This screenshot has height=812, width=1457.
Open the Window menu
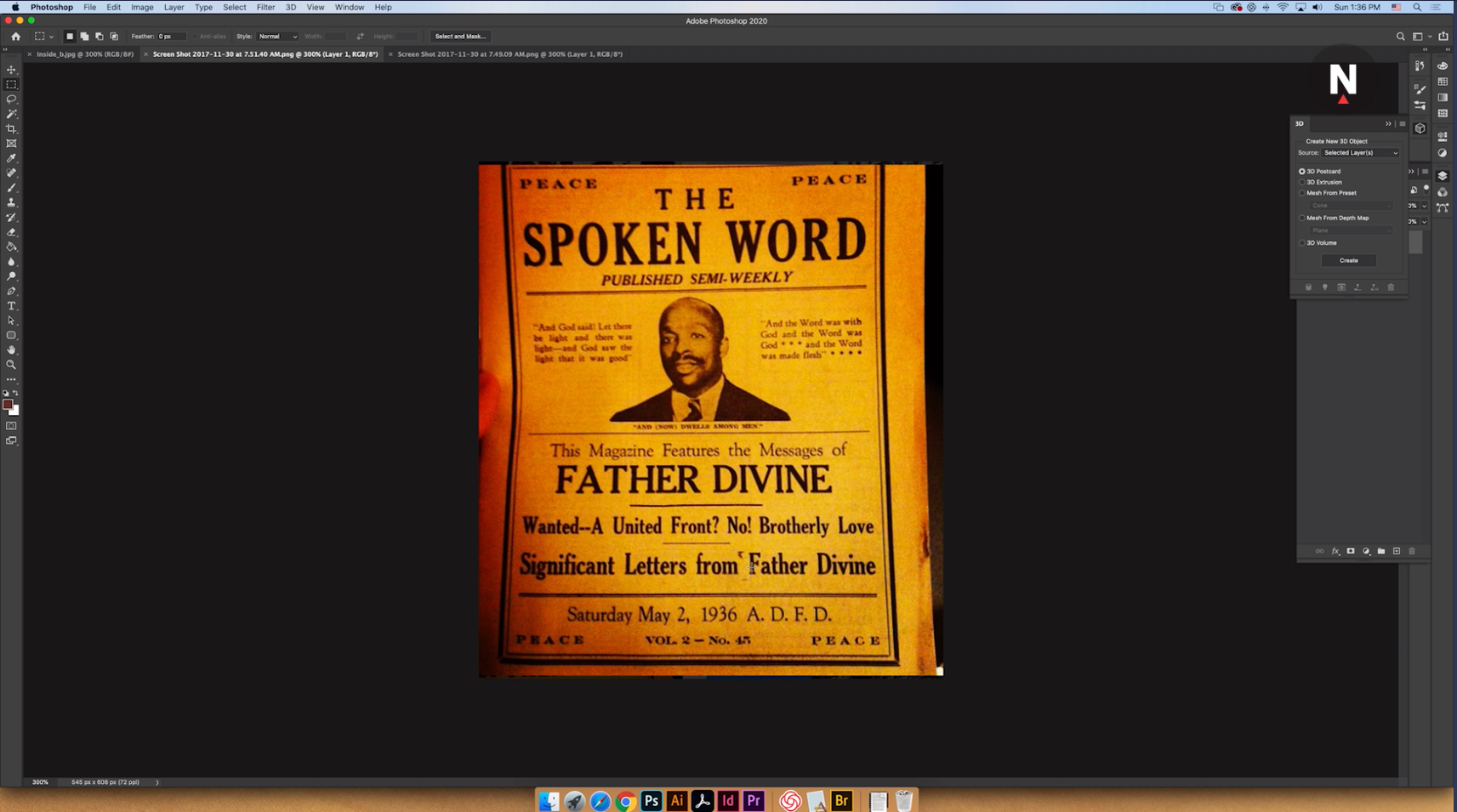(x=349, y=7)
